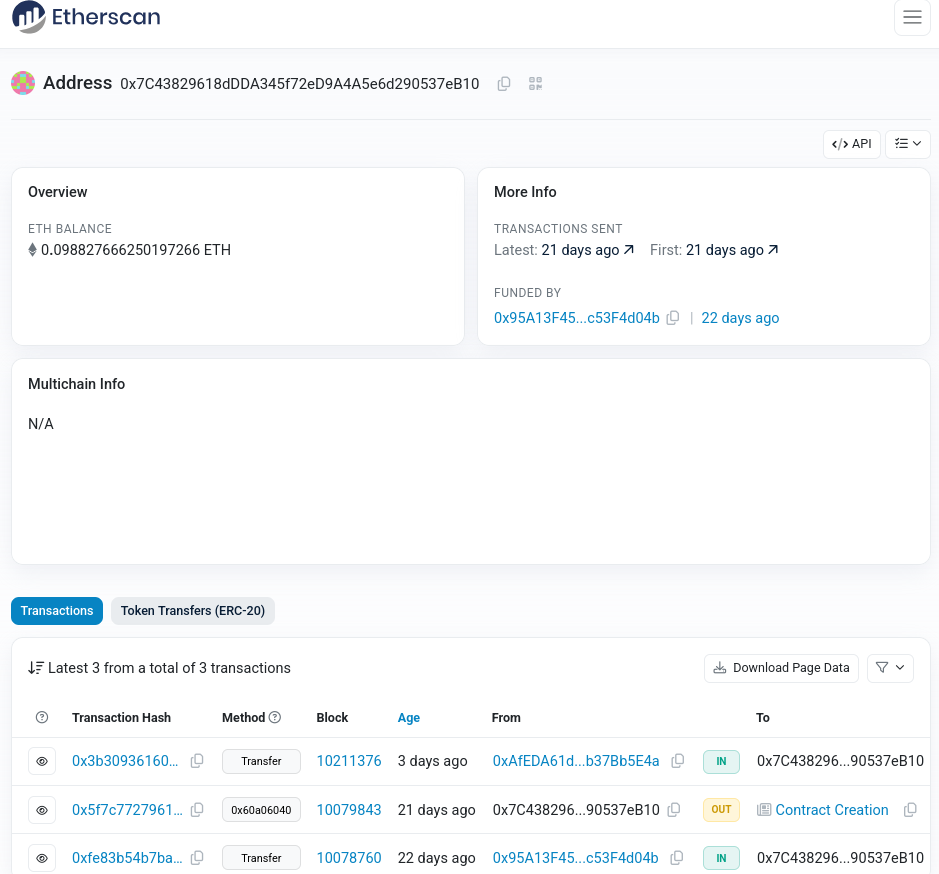Copy transaction hash 0x3b30936160
Image resolution: width=939 pixels, height=874 pixels.
[197, 761]
